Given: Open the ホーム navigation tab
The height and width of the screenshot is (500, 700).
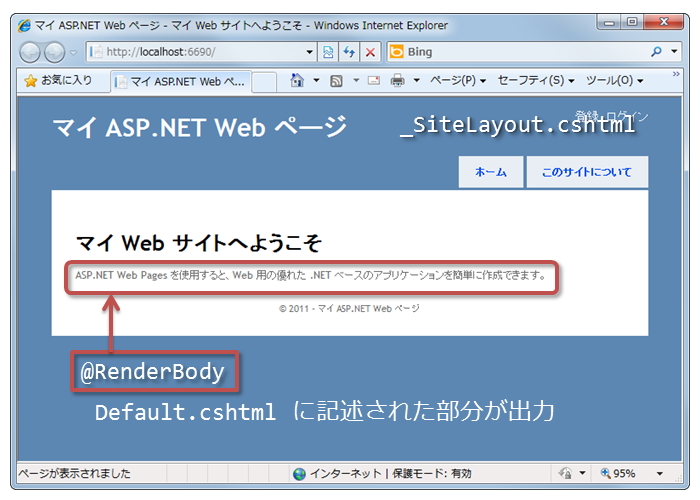Looking at the screenshot, I should (491, 172).
